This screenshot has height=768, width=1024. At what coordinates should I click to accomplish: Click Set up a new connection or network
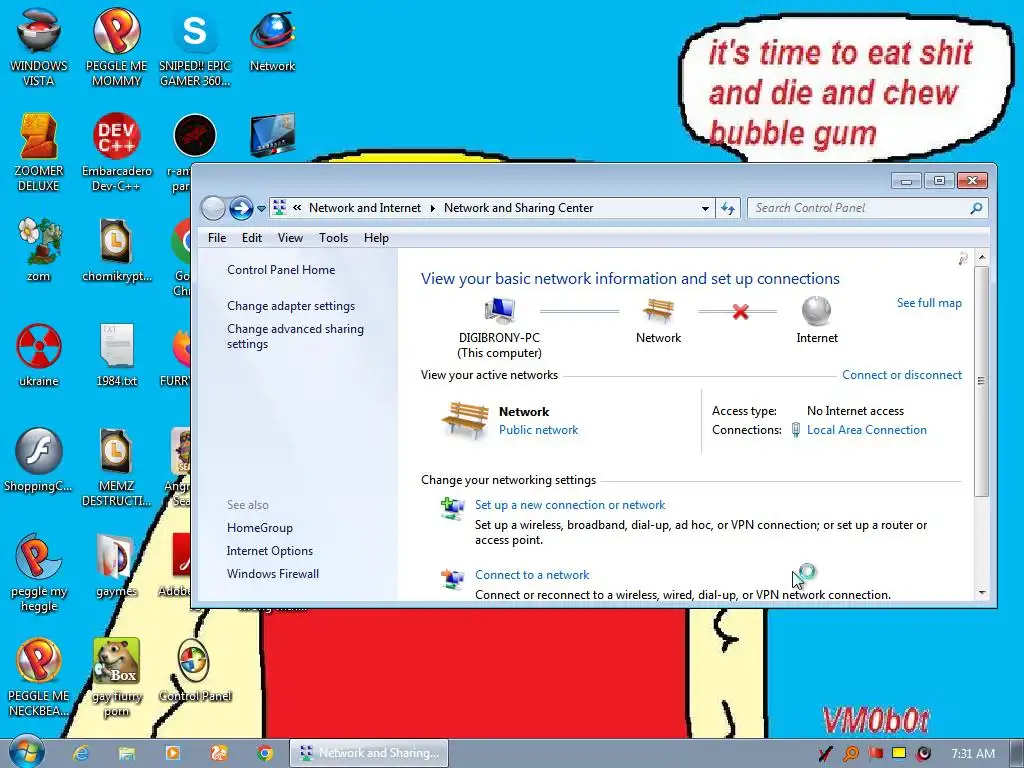coord(569,505)
